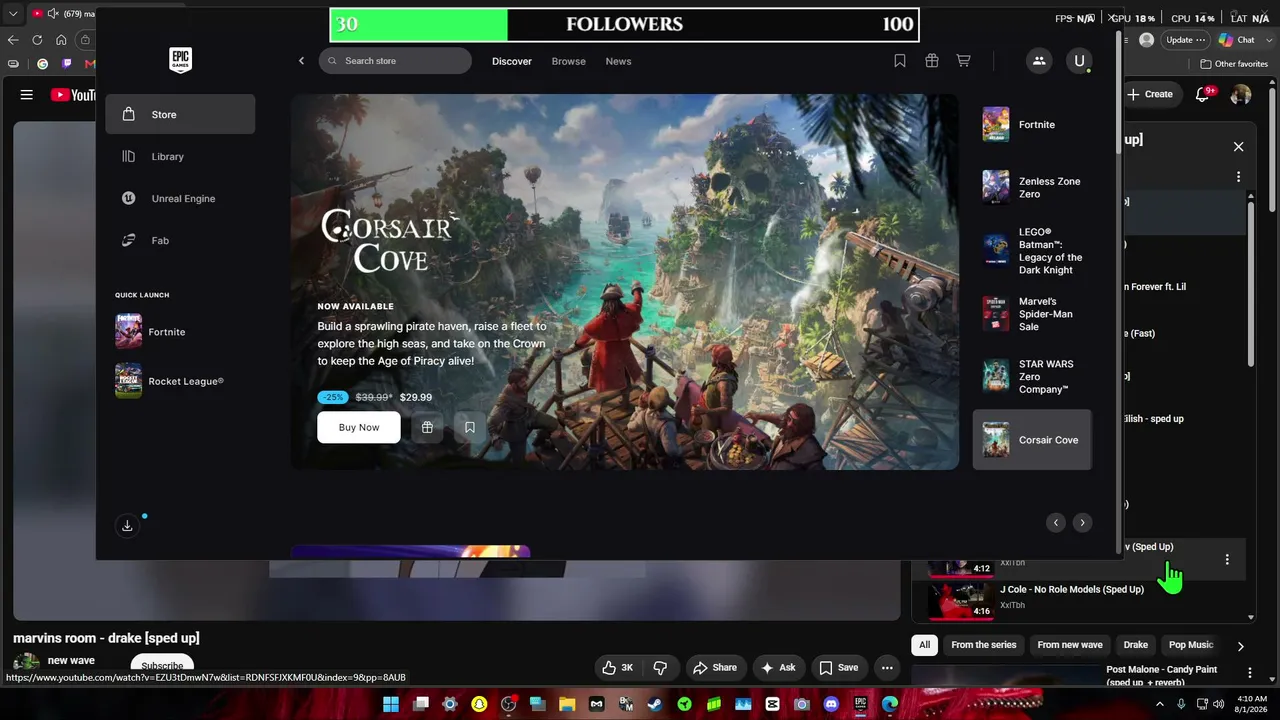Gift Corsair Cove using the gift button
The height and width of the screenshot is (720, 1280).
[427, 427]
